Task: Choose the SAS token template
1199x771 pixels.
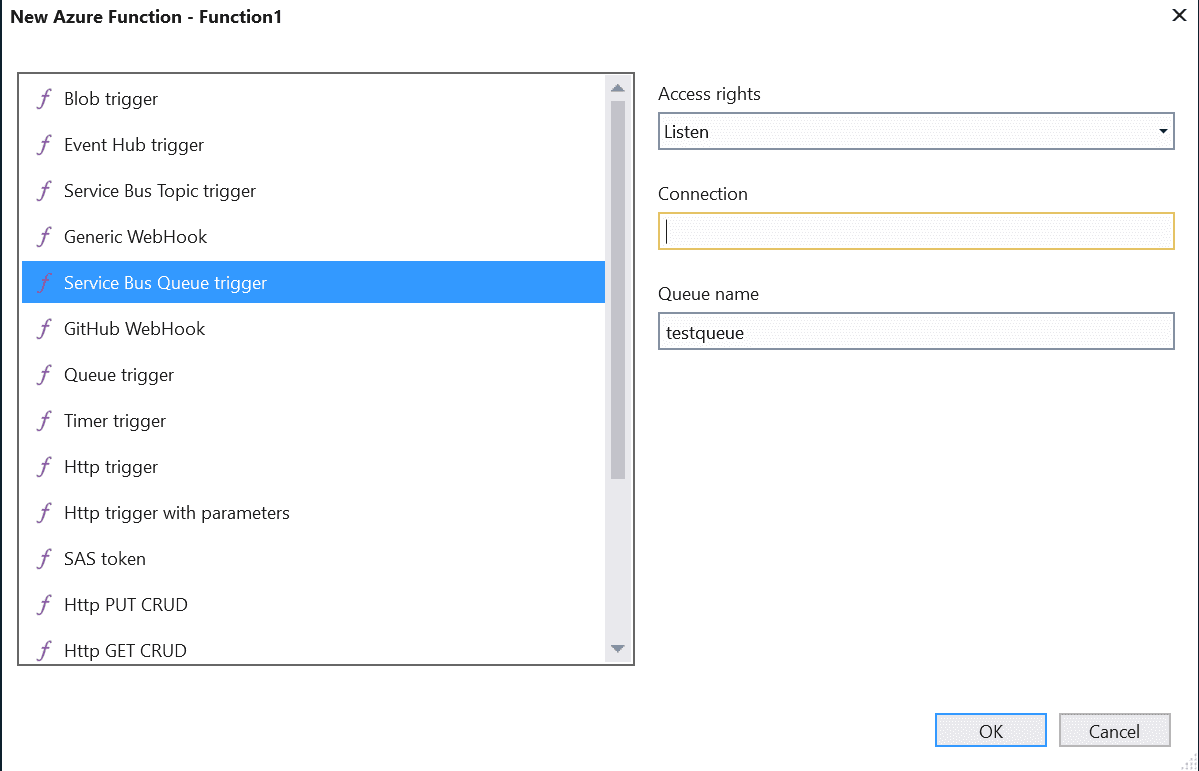Action: [x=314, y=558]
